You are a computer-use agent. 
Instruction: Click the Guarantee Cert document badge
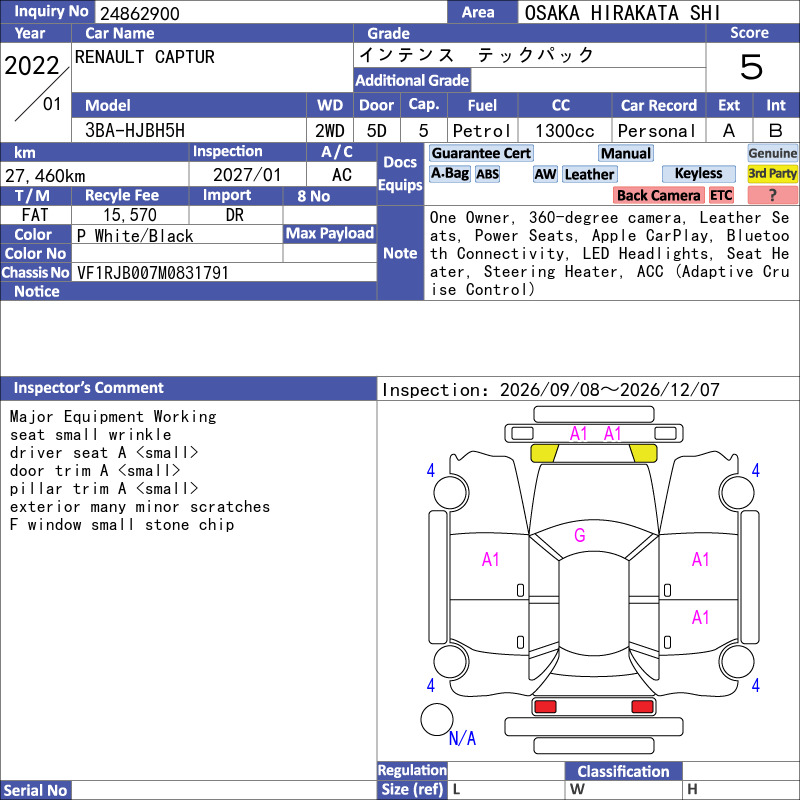(x=481, y=154)
